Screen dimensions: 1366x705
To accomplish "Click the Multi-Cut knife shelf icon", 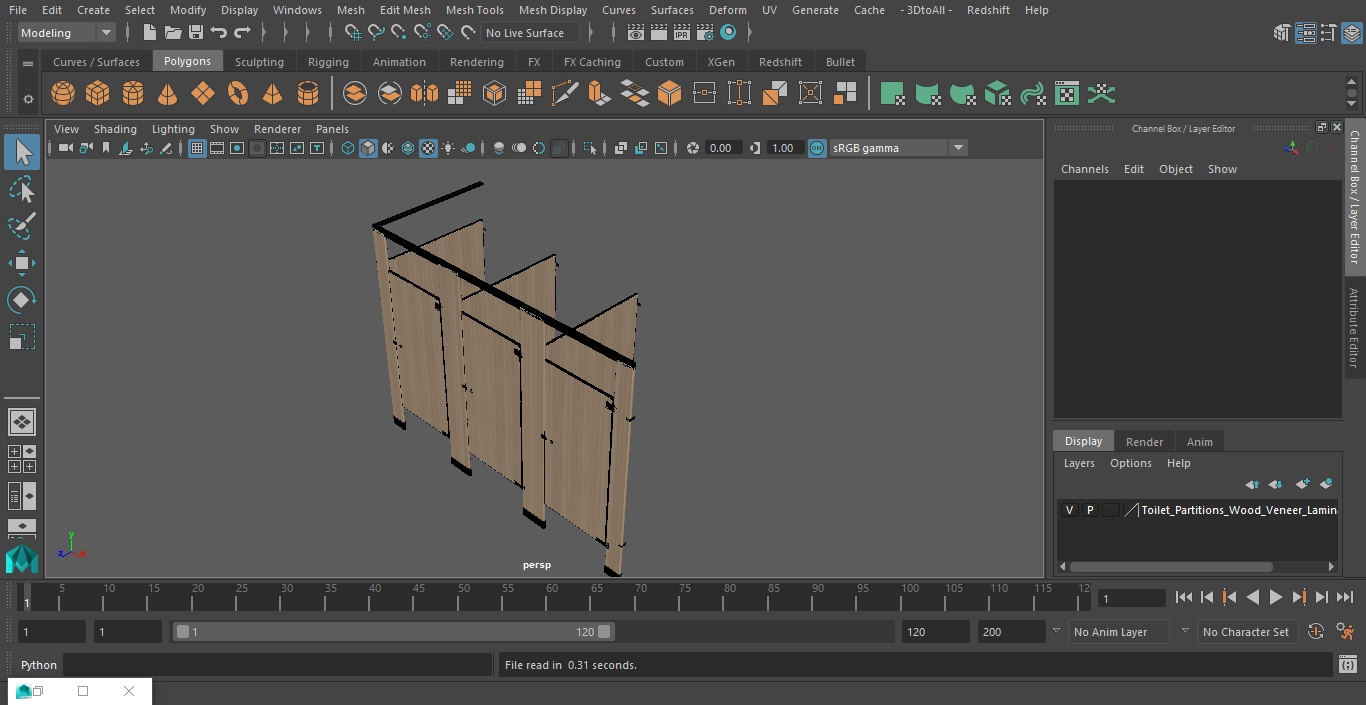I will (565, 94).
